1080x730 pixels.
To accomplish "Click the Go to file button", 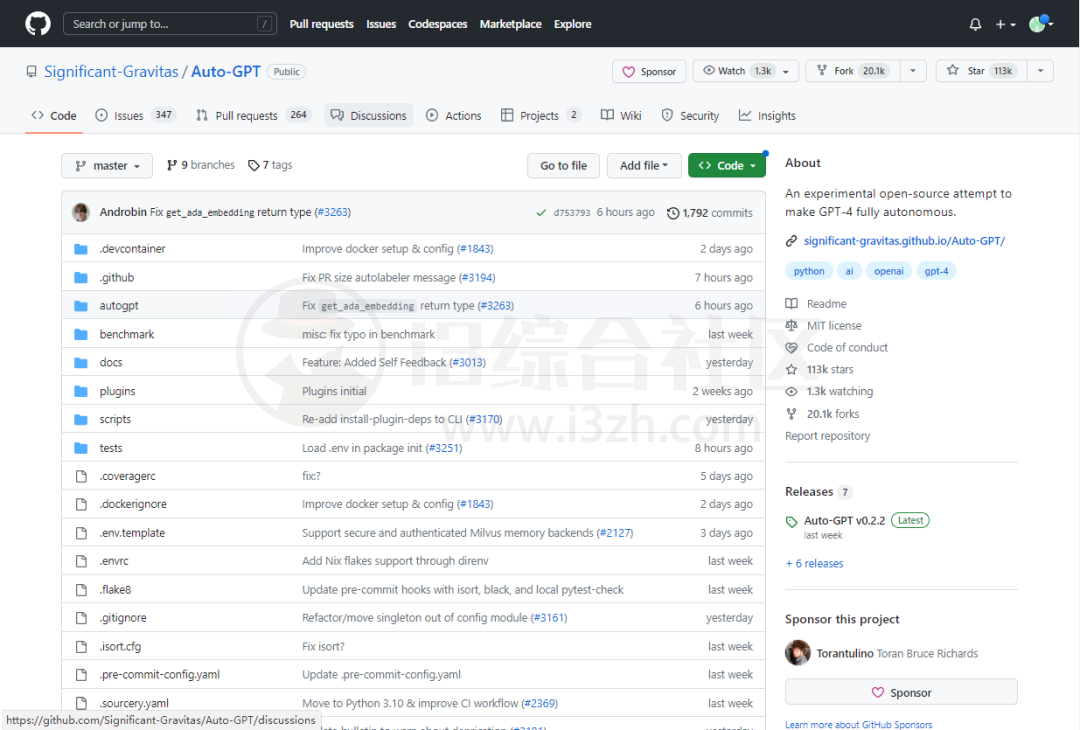I will tap(563, 165).
